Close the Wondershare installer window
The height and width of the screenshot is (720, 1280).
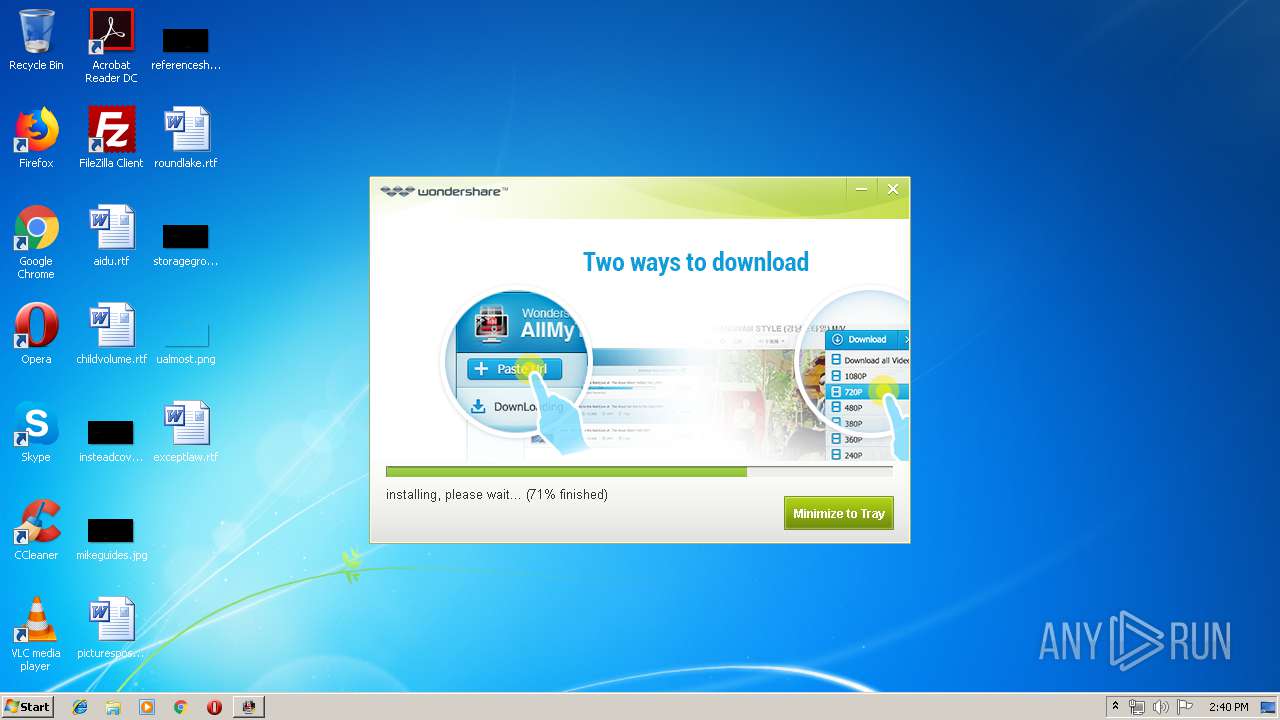tap(893, 189)
